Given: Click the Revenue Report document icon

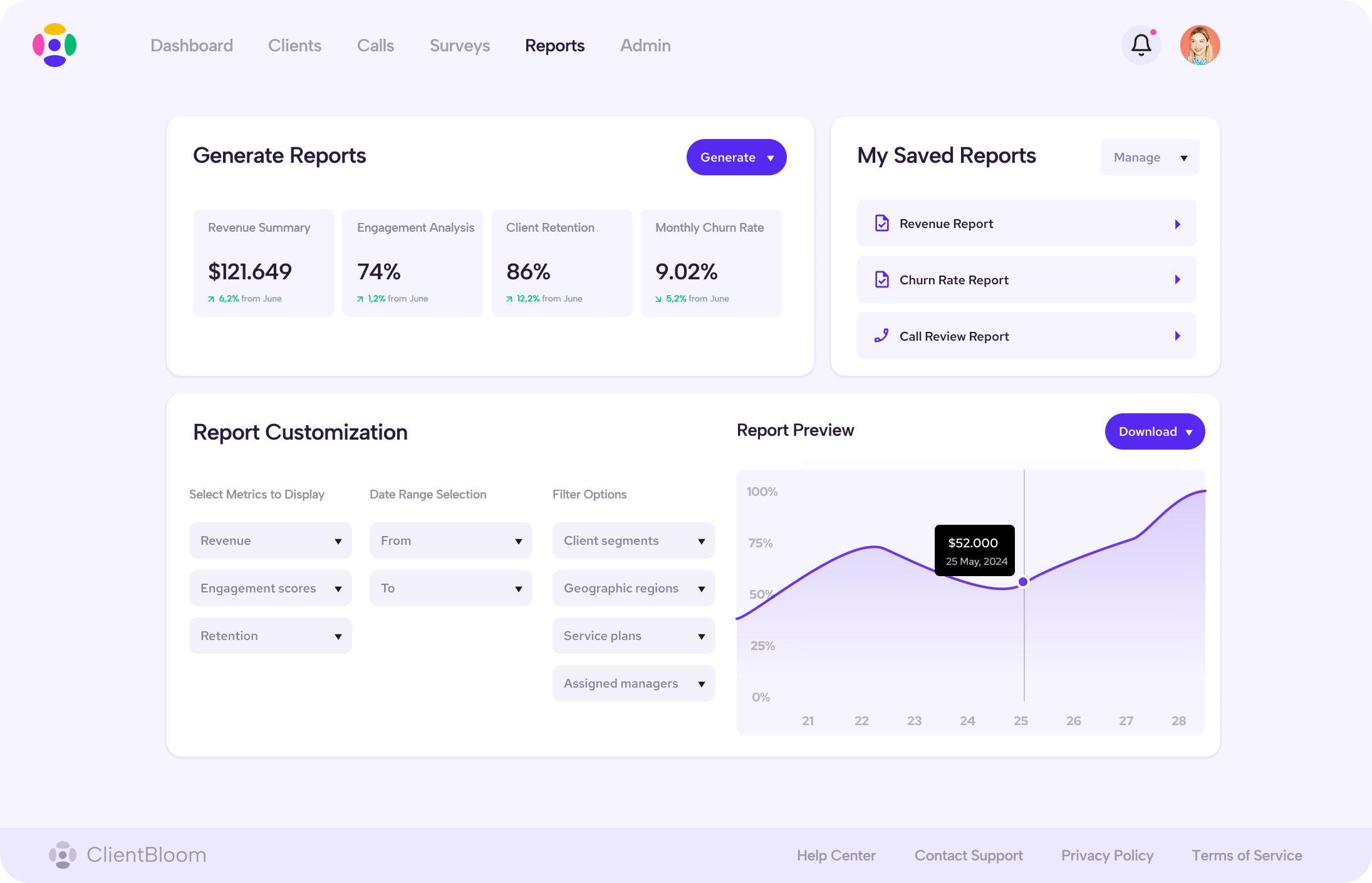Looking at the screenshot, I should click(881, 224).
